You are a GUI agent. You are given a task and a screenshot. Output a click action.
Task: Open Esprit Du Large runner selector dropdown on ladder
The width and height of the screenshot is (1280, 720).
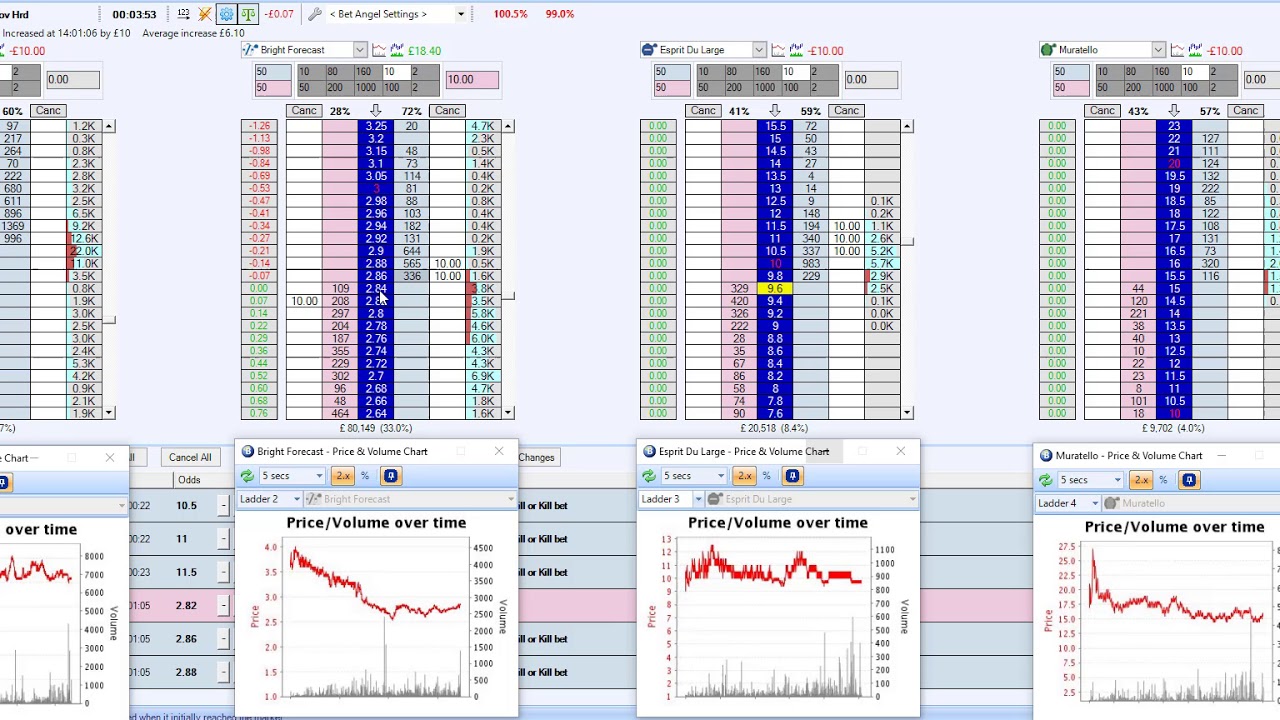coord(759,50)
